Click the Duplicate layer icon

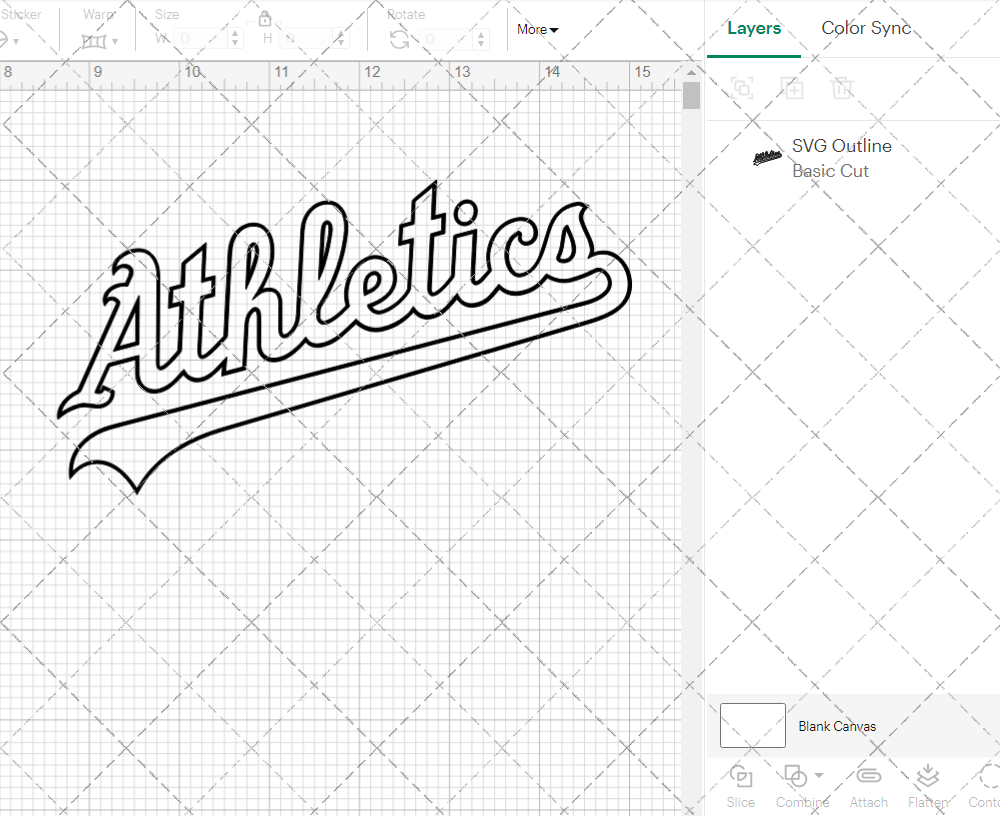[x=792, y=88]
